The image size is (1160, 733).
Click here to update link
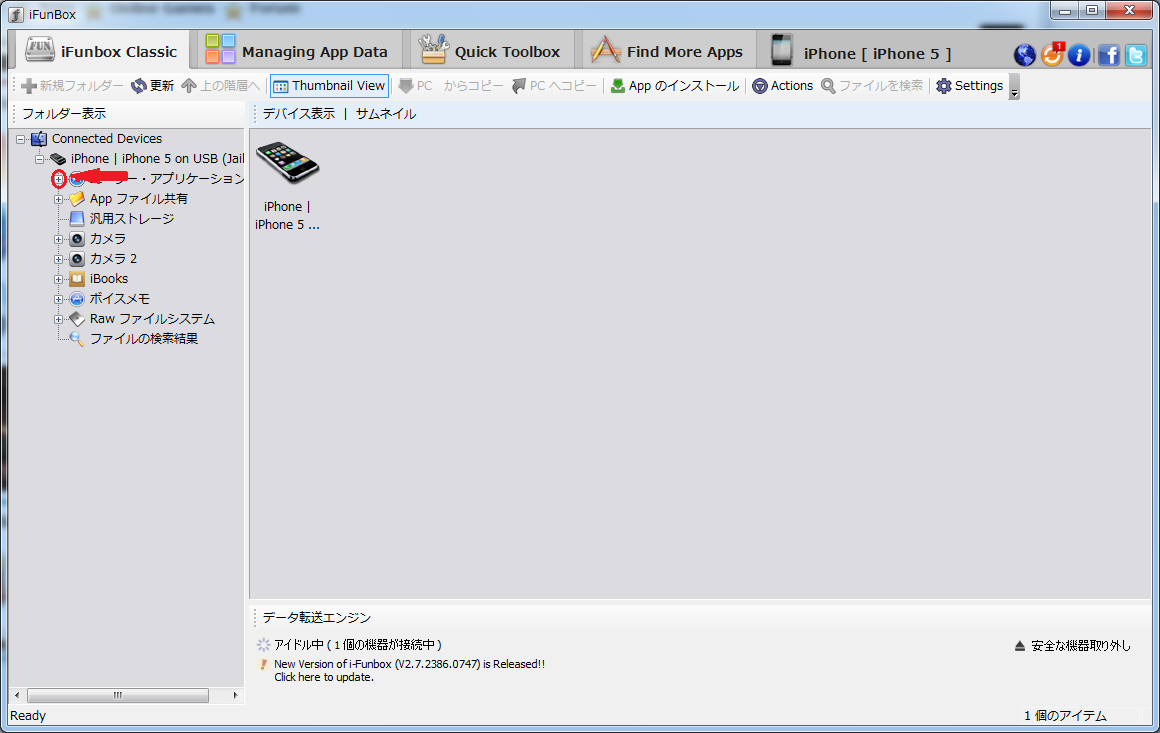pyautogui.click(x=323, y=677)
